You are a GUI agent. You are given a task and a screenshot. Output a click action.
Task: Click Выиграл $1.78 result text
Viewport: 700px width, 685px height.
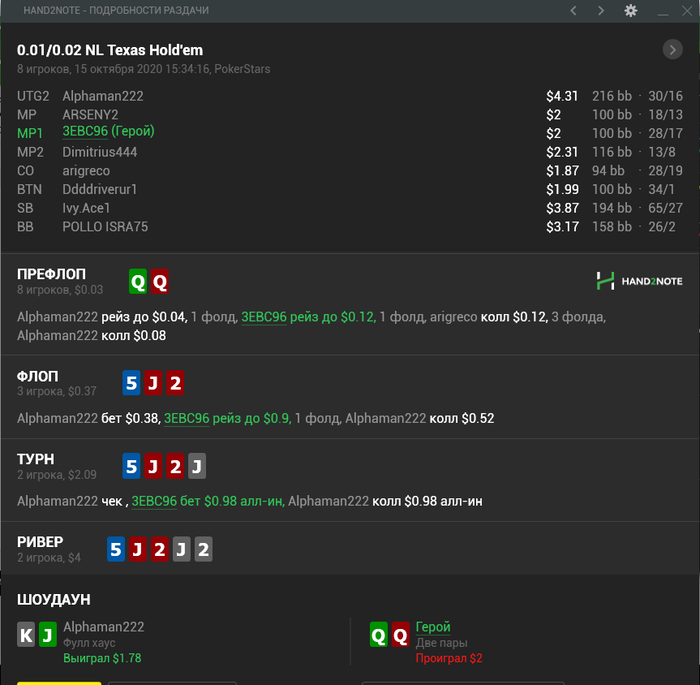point(102,658)
